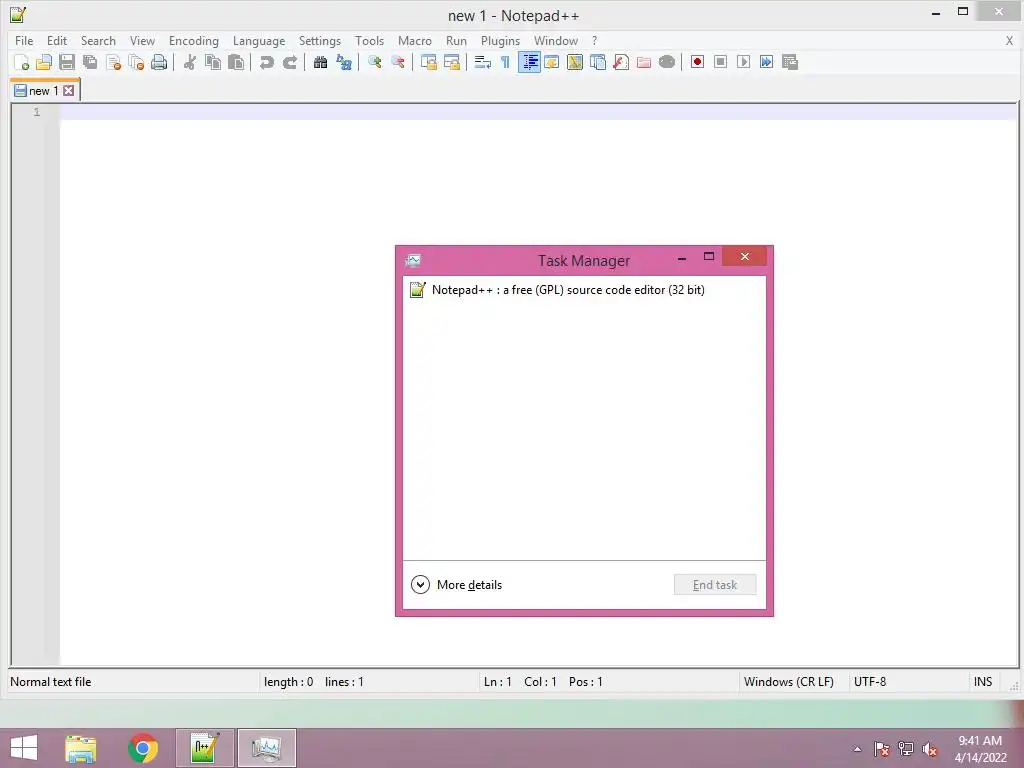Viewport: 1024px width, 768px height.
Task: Click the Cut scissors icon
Action: click(189, 62)
